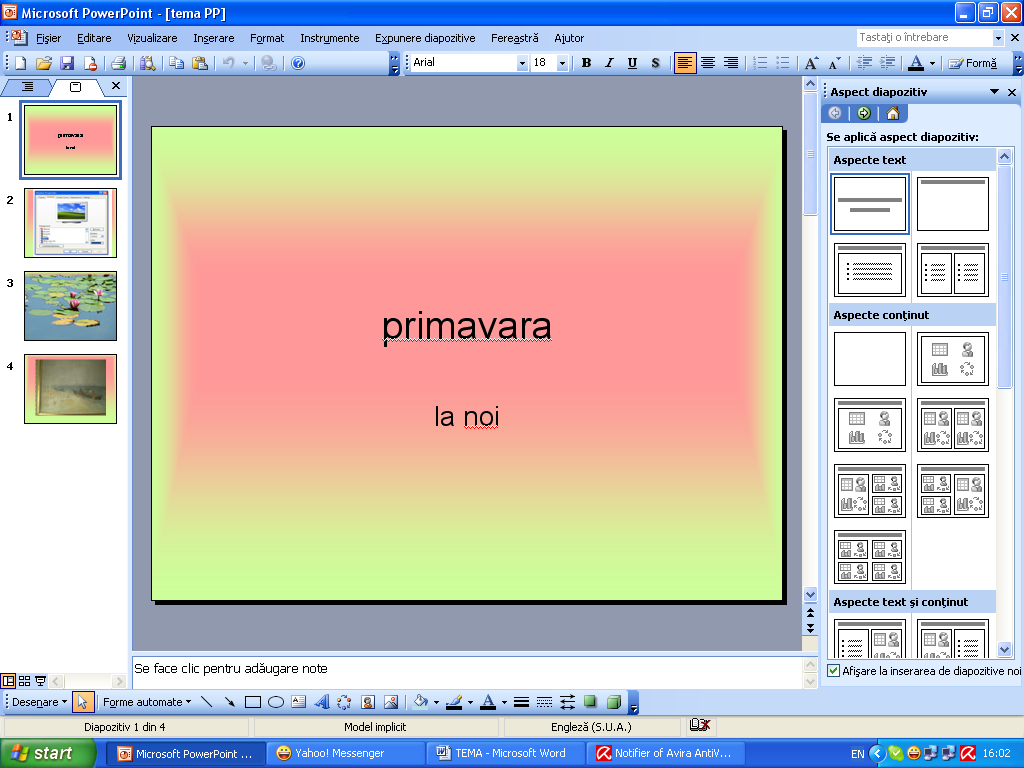Image resolution: width=1024 pixels, height=768 pixels.
Task: Click the Formă design button
Action: (x=972, y=63)
